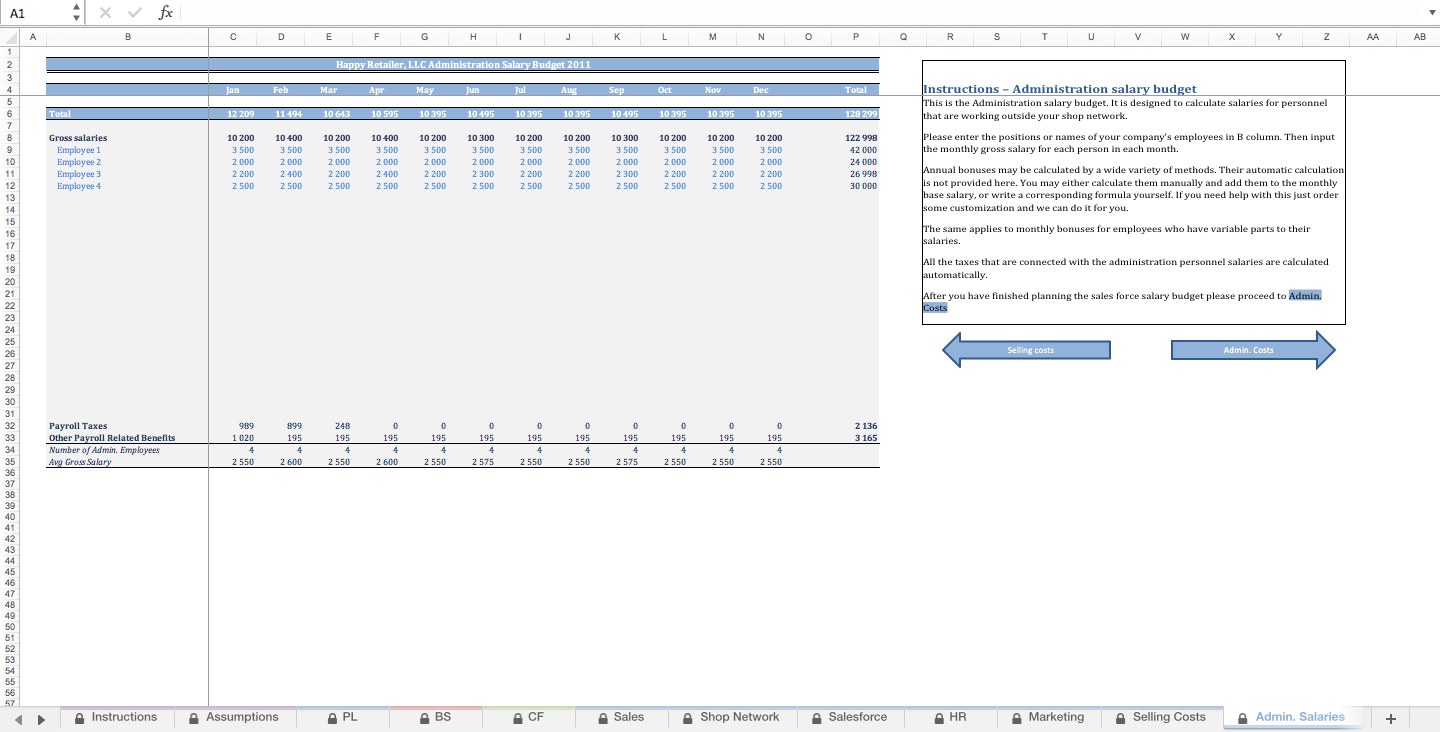This screenshot has width=1440, height=732.
Task: Click the lock icon on Admin. Salaries tab
Action: click(x=1242, y=717)
